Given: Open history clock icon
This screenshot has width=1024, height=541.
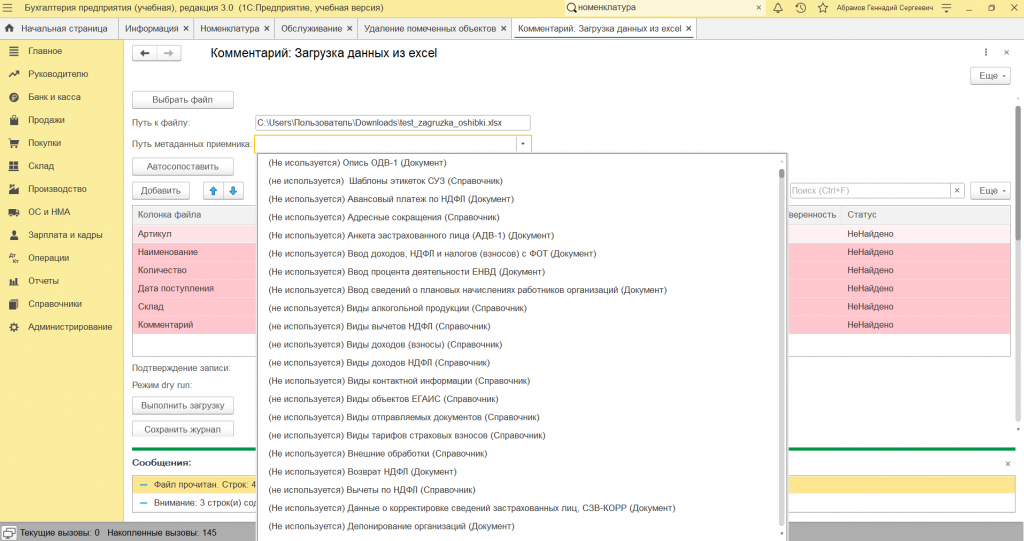Looking at the screenshot, I should coord(801,8).
